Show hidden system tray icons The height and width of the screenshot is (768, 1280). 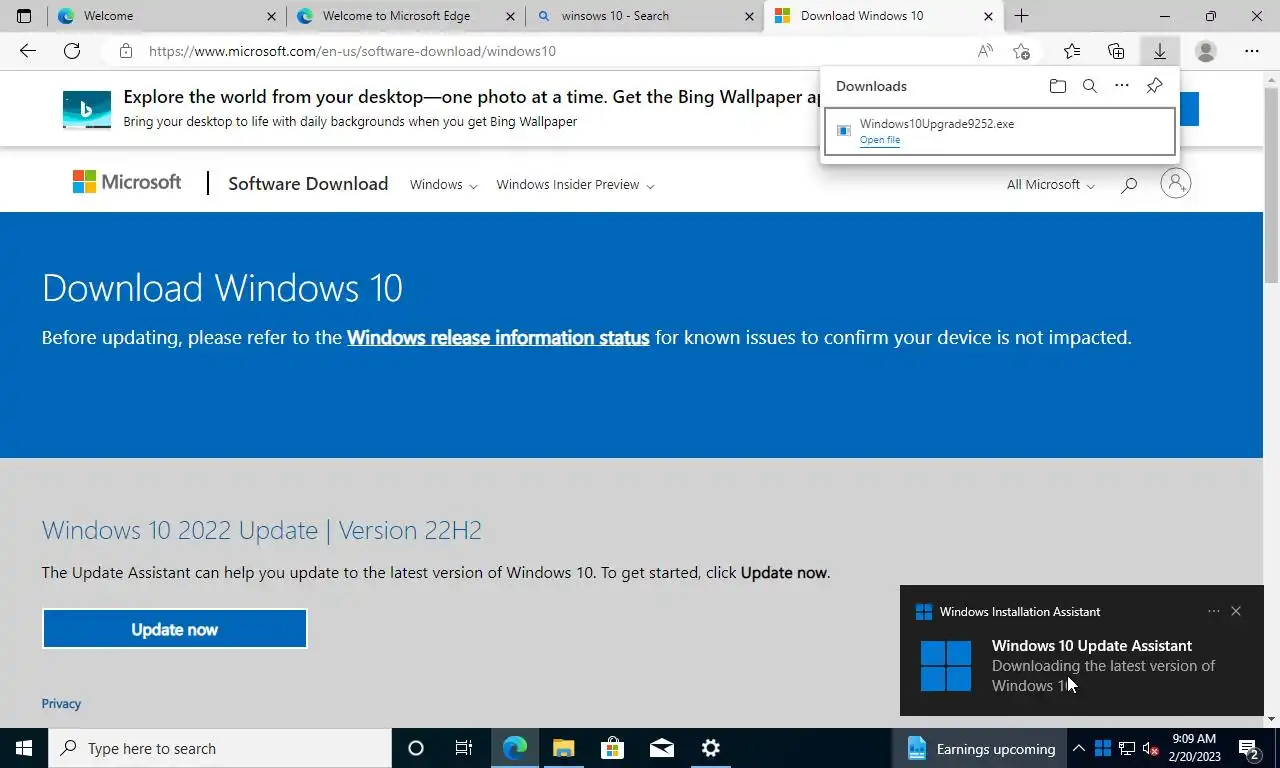[1079, 748]
